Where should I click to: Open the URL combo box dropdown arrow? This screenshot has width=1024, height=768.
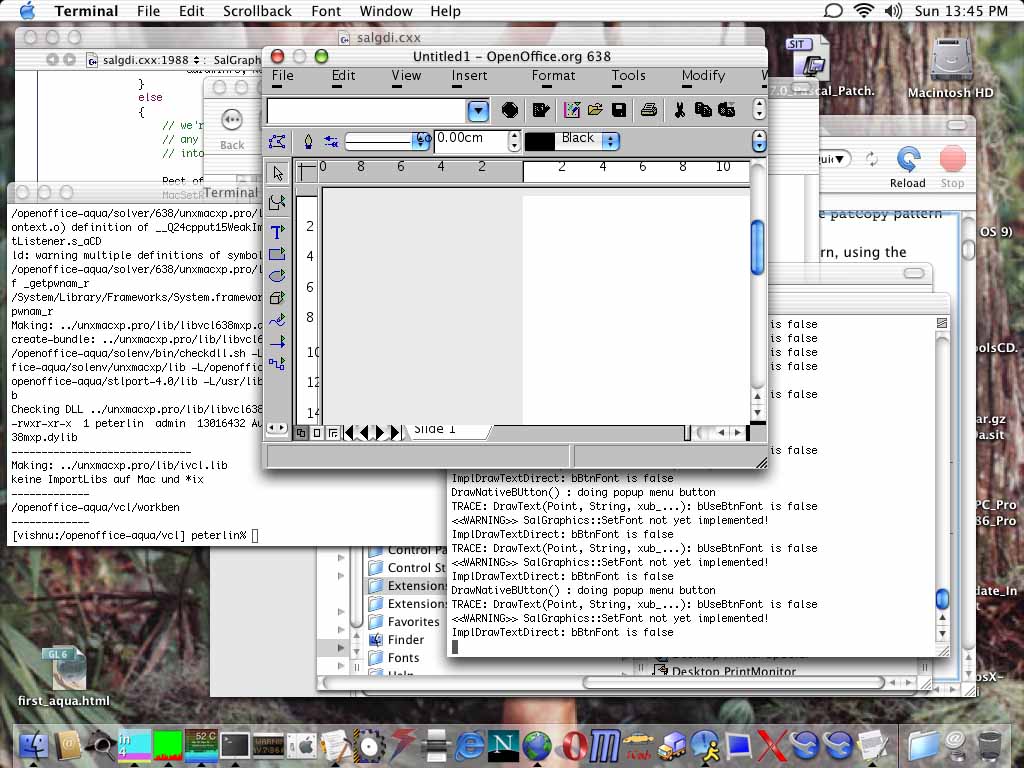[477, 111]
